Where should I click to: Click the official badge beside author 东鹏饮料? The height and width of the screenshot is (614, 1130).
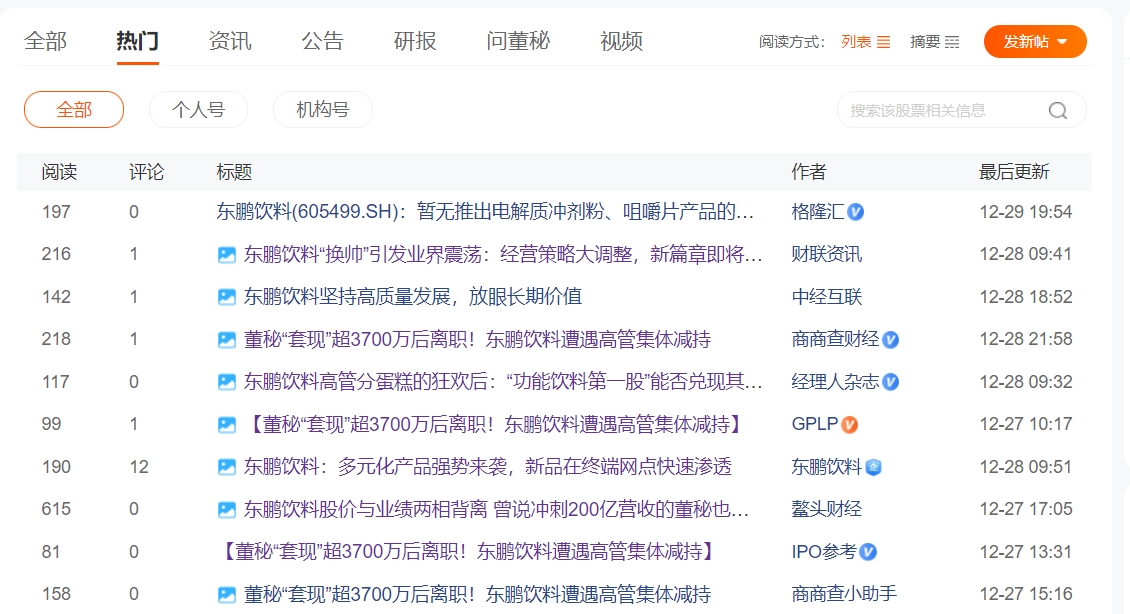tap(873, 467)
